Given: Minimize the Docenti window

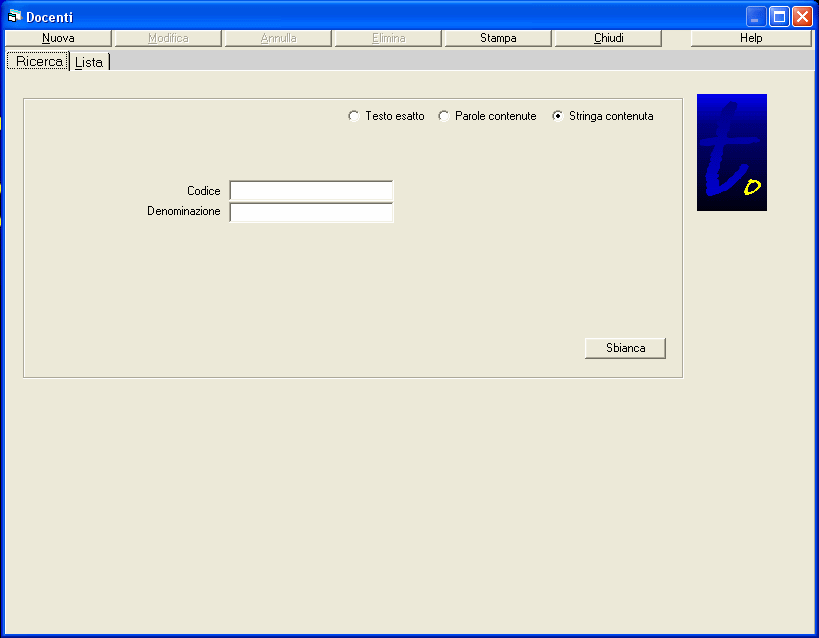Looking at the screenshot, I should click(756, 17).
